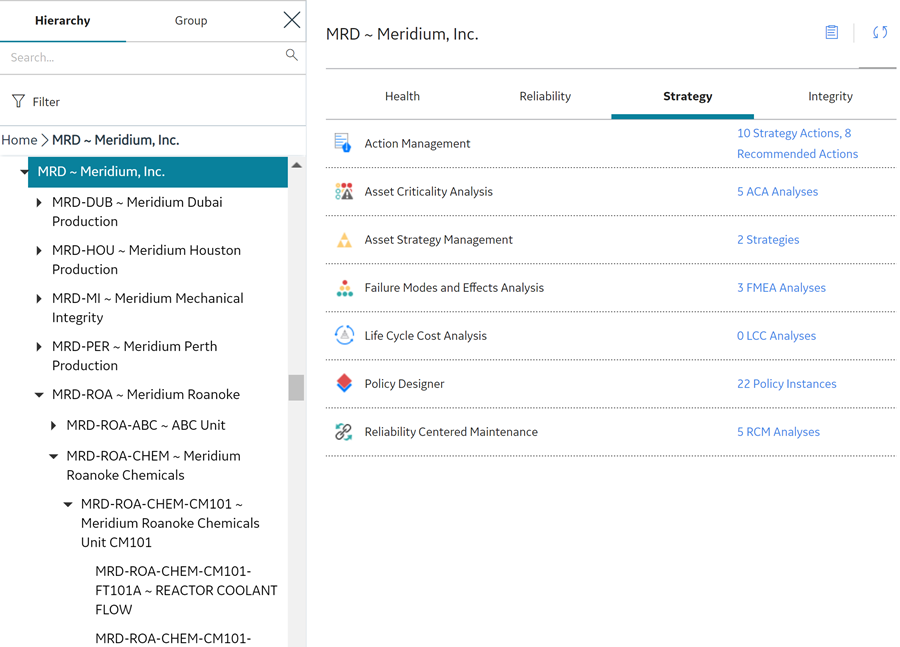Click the clipboard notes icon in header
Viewport: 900px width, 647px height.
pyautogui.click(x=832, y=32)
